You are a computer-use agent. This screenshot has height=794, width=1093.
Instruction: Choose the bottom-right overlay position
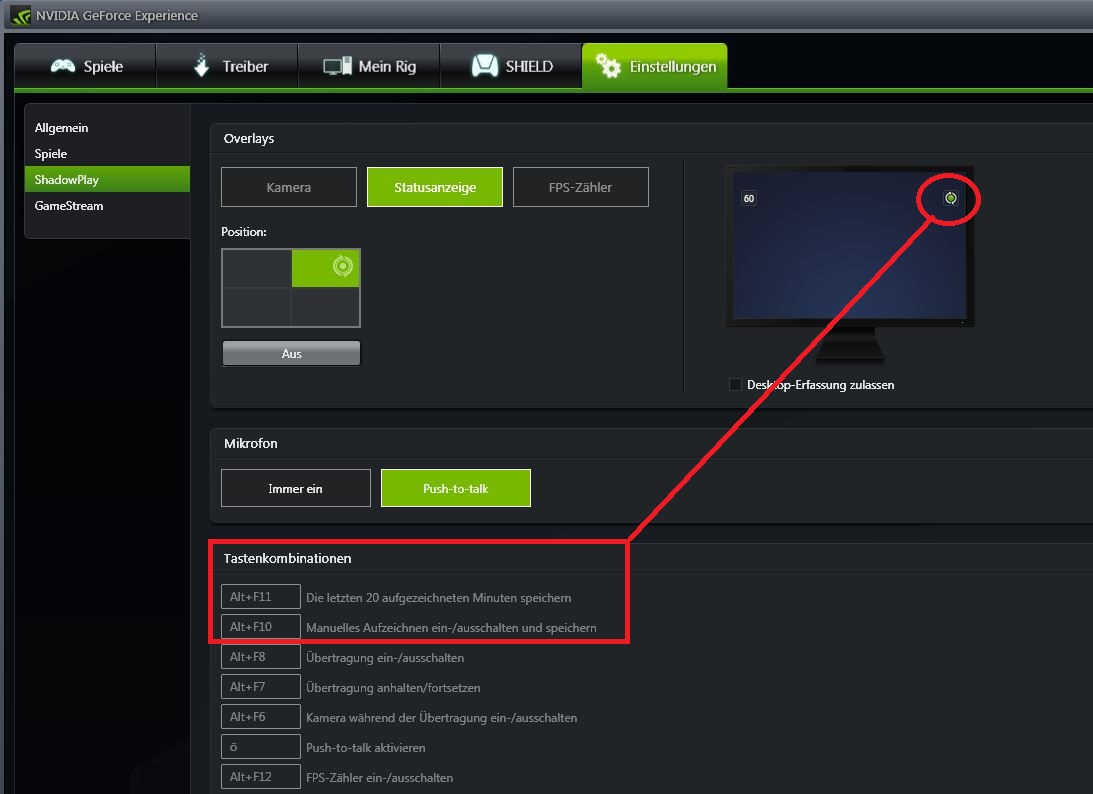[x=326, y=307]
